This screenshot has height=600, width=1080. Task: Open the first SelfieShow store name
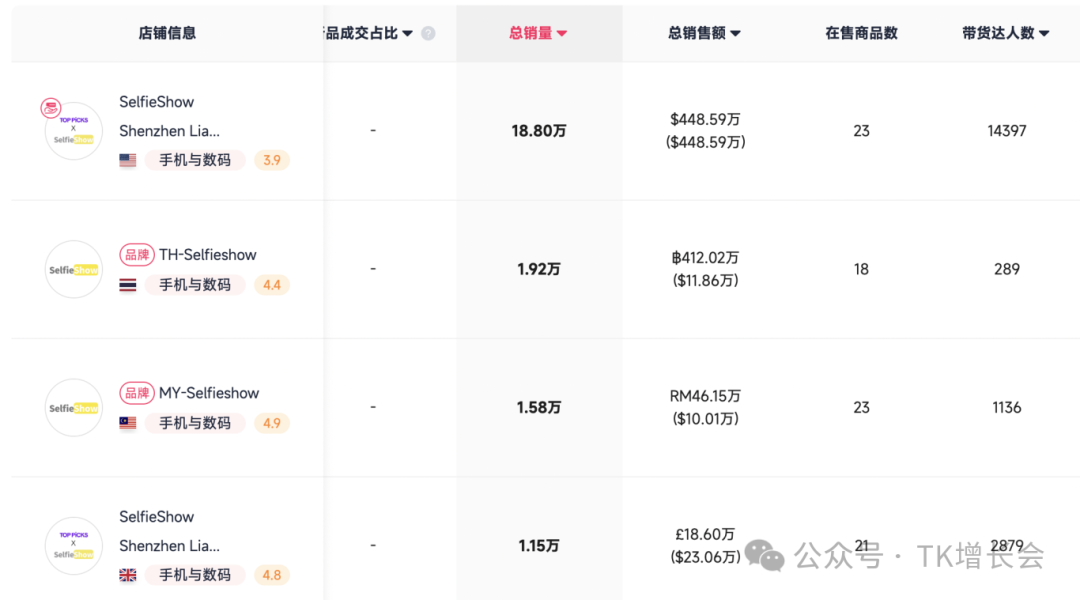tap(157, 102)
